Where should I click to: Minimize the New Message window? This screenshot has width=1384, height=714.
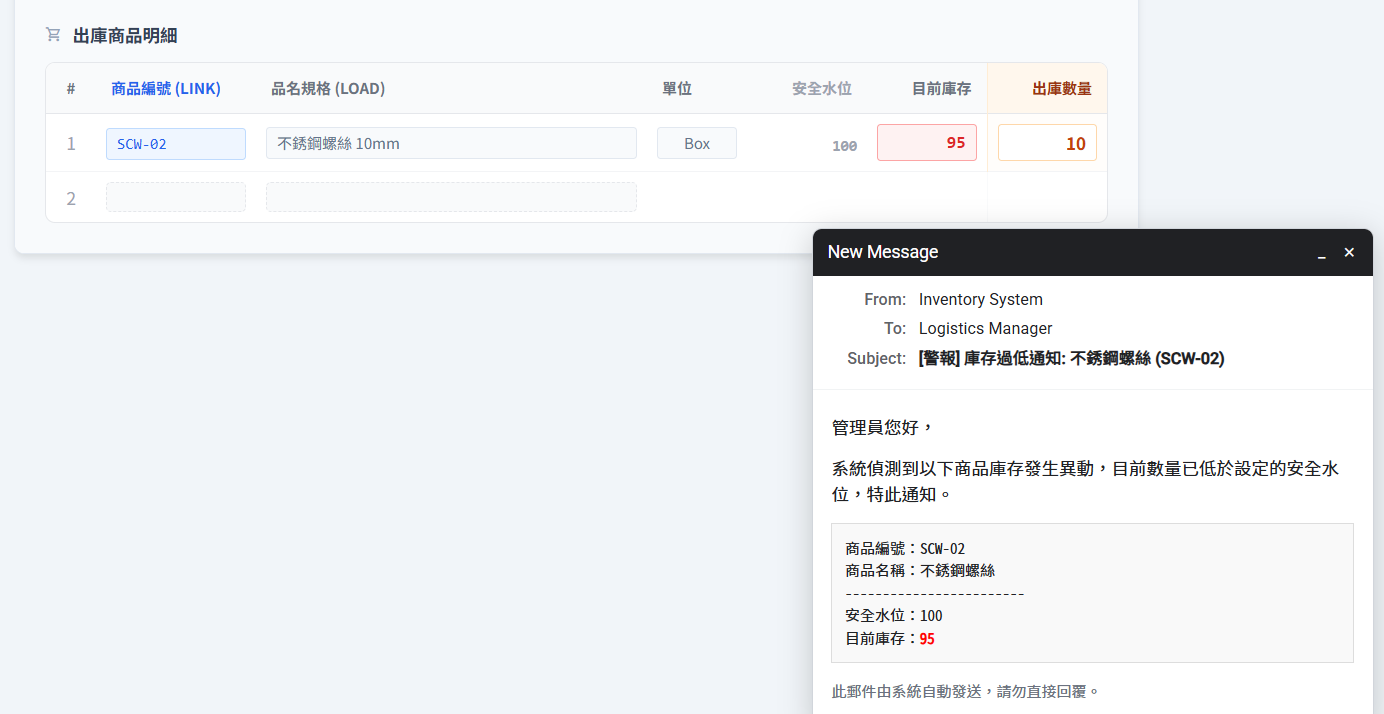1321,253
